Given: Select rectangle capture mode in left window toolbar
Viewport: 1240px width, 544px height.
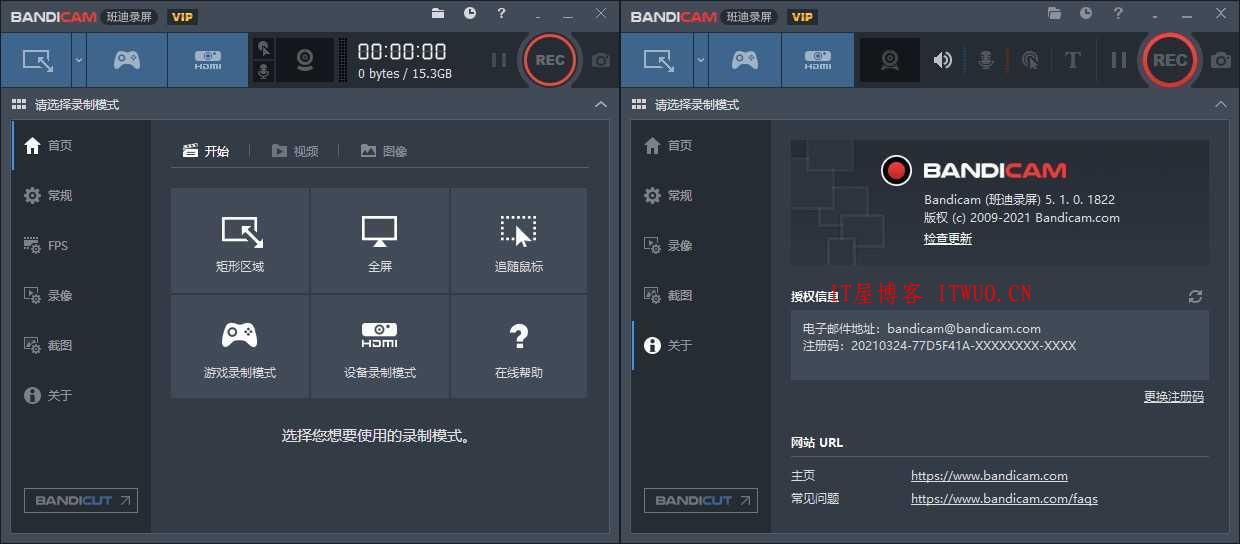Looking at the screenshot, I should [38, 60].
